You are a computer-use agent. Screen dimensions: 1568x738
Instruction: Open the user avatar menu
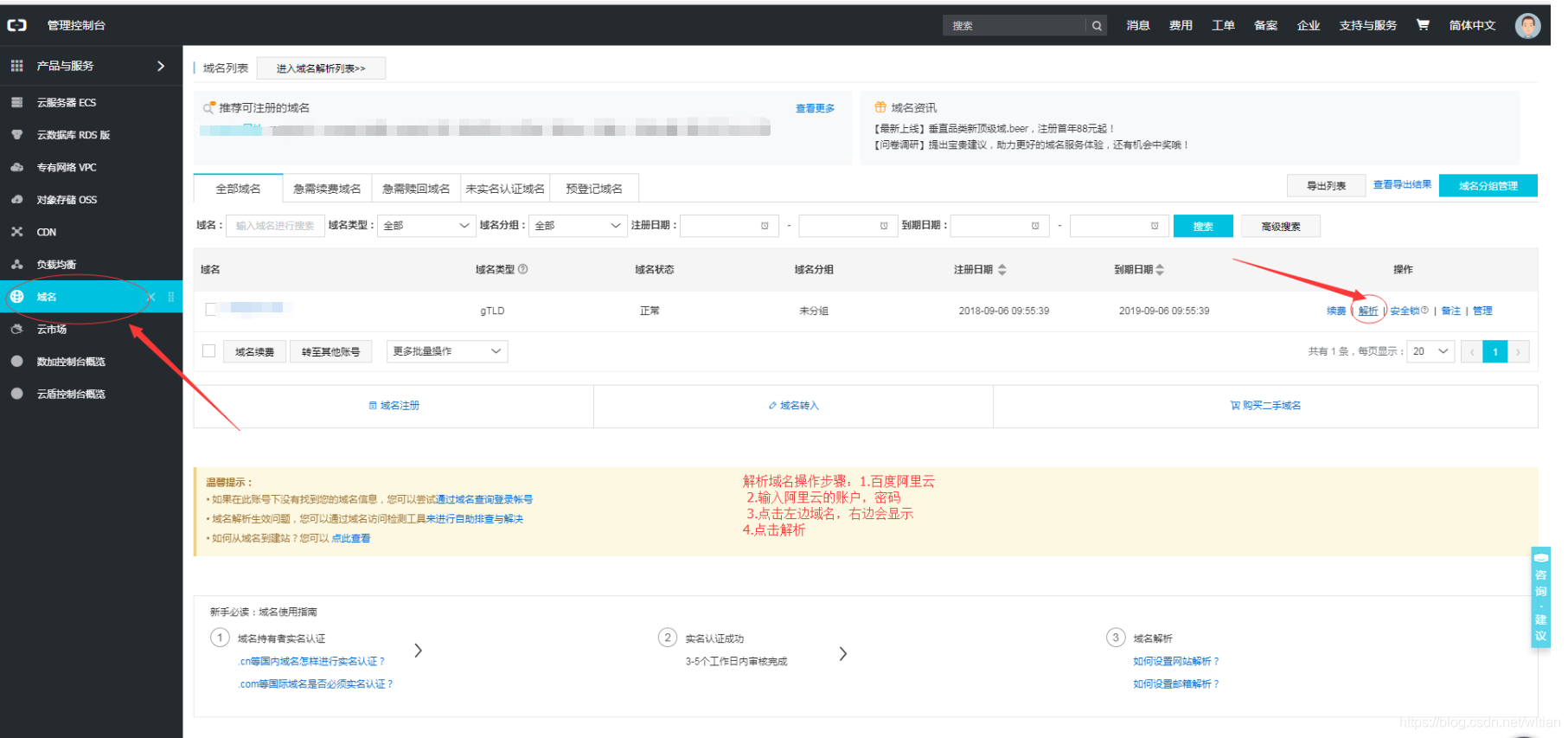click(1528, 25)
